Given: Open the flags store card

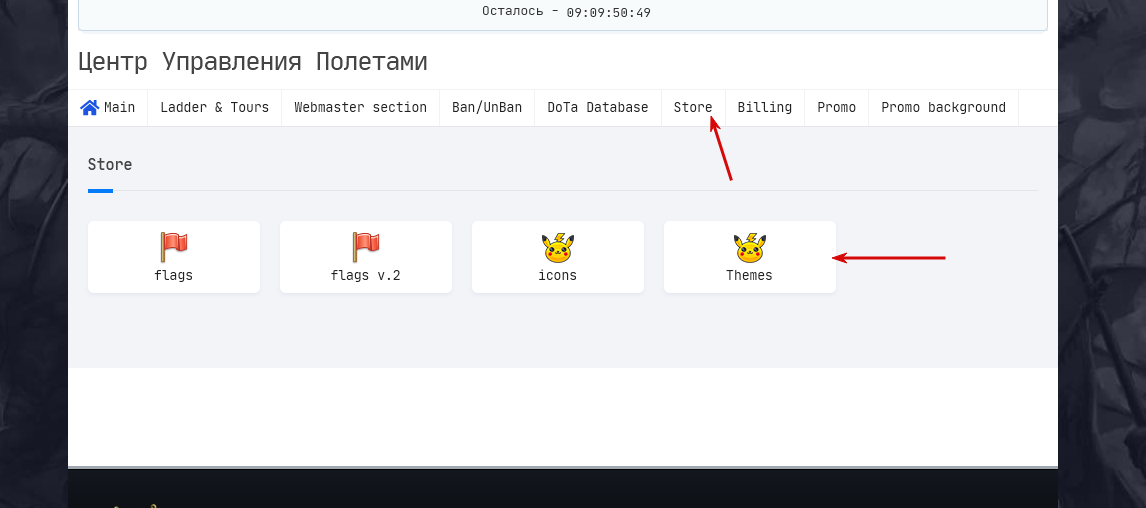Looking at the screenshot, I should tap(174, 257).
